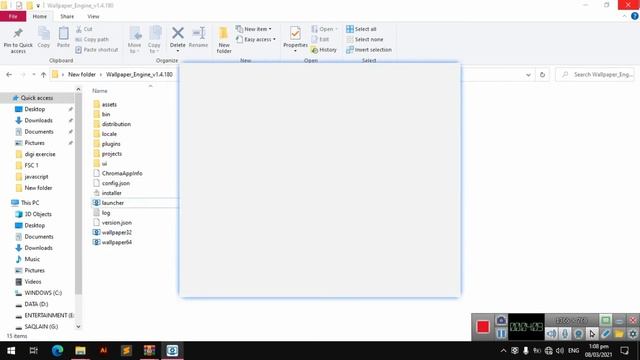Open recent locations dropdown arrow
The height and width of the screenshot is (360, 640).
tap(33, 75)
